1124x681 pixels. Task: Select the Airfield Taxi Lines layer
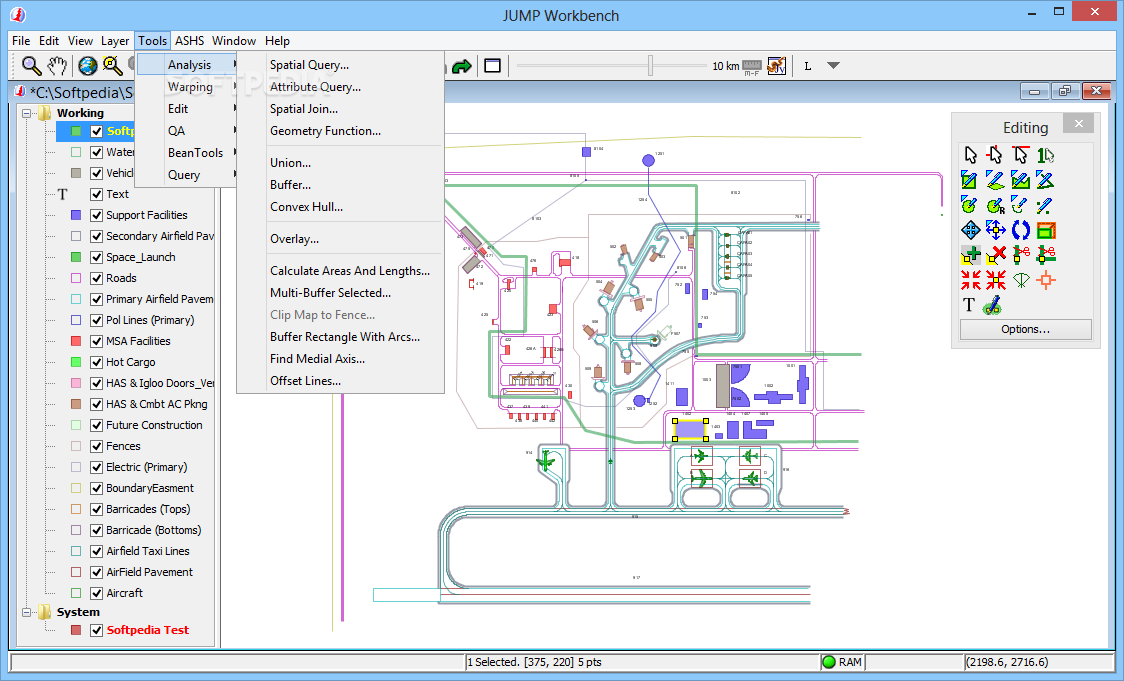tap(148, 551)
